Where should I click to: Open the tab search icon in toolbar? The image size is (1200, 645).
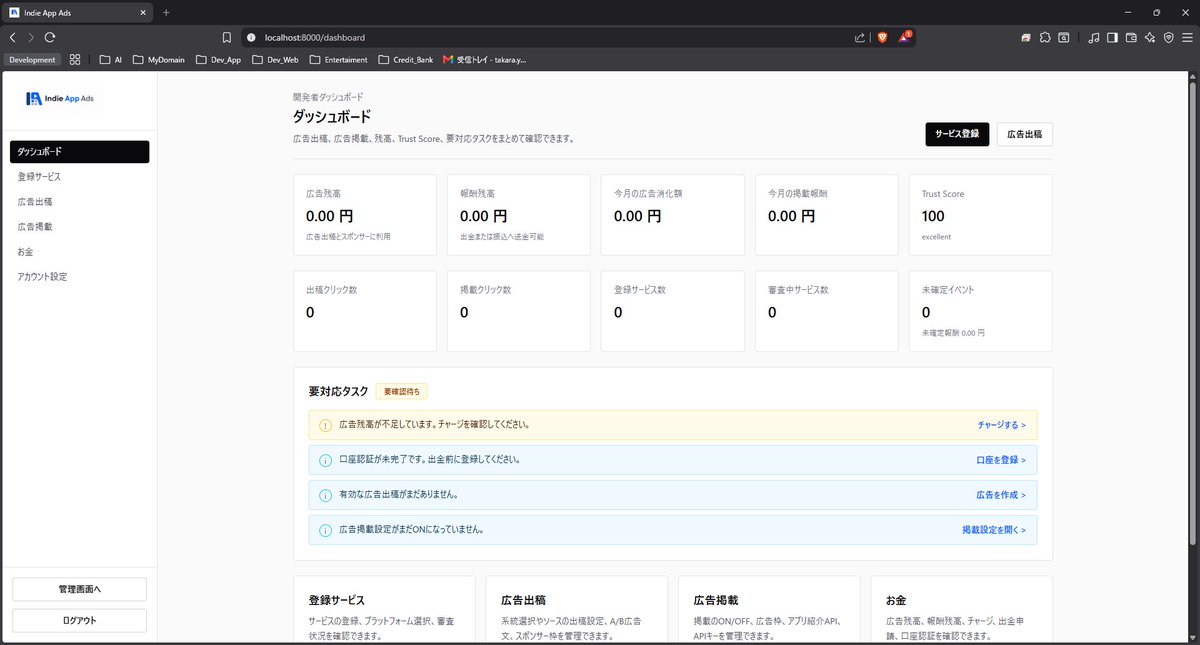pos(1064,37)
